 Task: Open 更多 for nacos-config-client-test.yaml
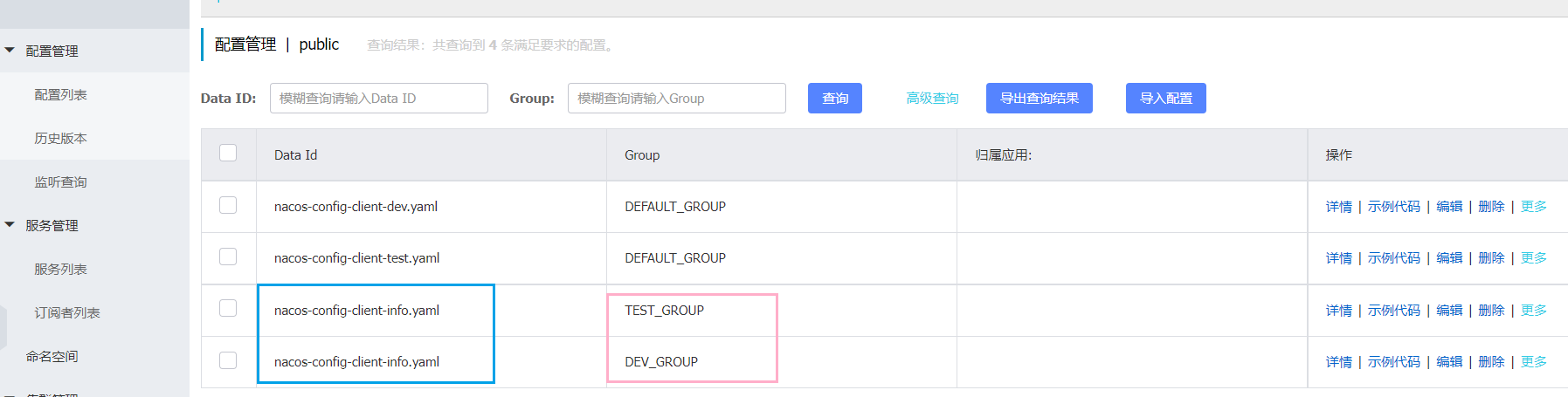(x=1534, y=258)
